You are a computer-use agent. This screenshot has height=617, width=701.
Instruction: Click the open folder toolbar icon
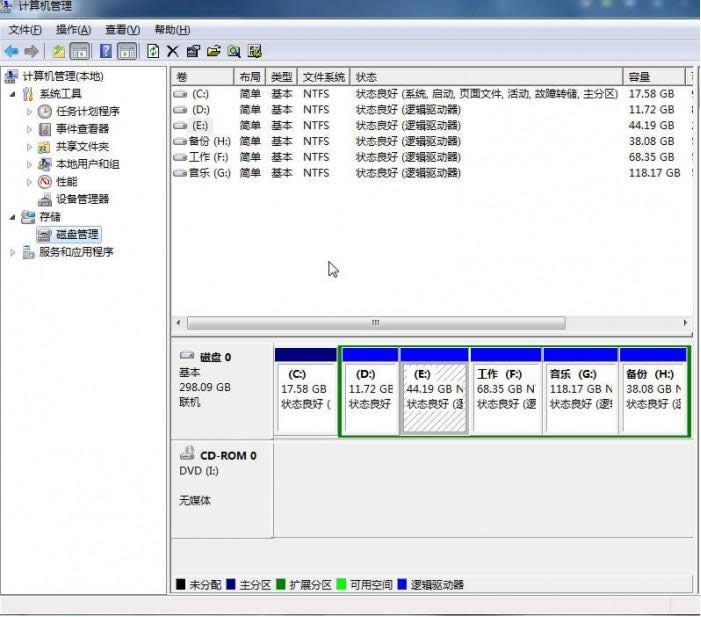[x=213, y=50]
